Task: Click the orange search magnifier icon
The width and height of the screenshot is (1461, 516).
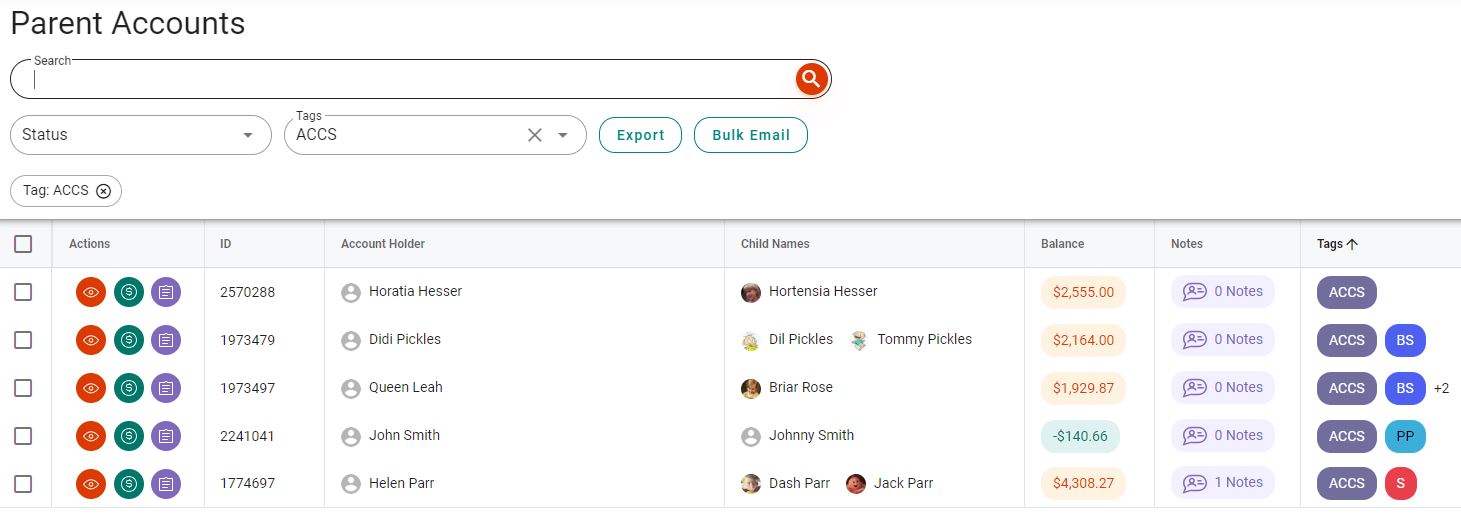Action: tap(811, 78)
